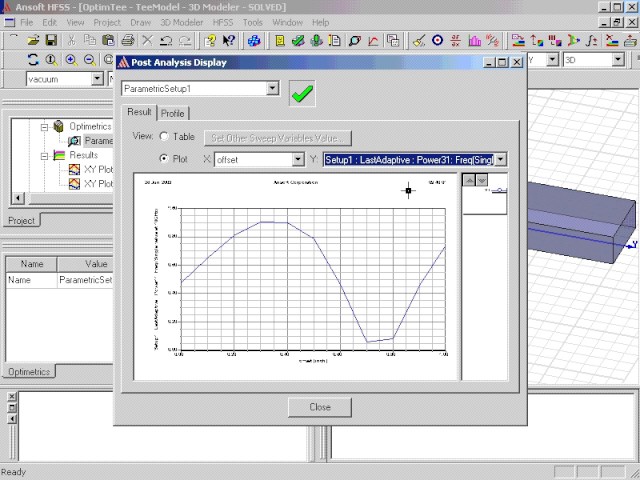Select the Optimetrics tab in left panel
The image size is (640, 480).
29,371
